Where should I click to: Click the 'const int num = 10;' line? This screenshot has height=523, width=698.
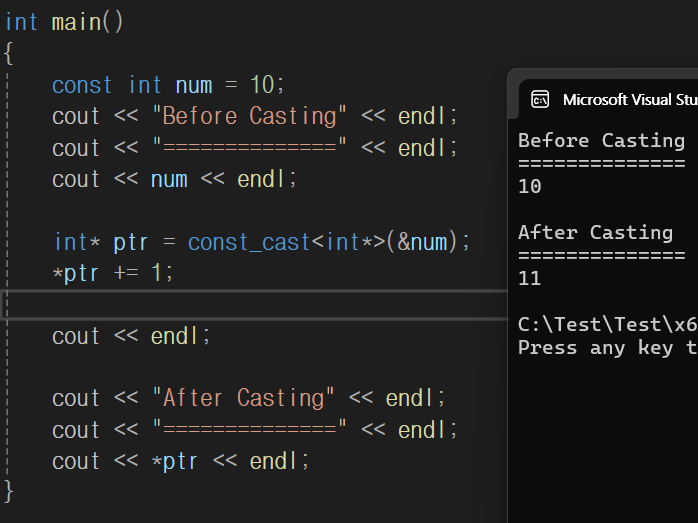[x=168, y=85]
